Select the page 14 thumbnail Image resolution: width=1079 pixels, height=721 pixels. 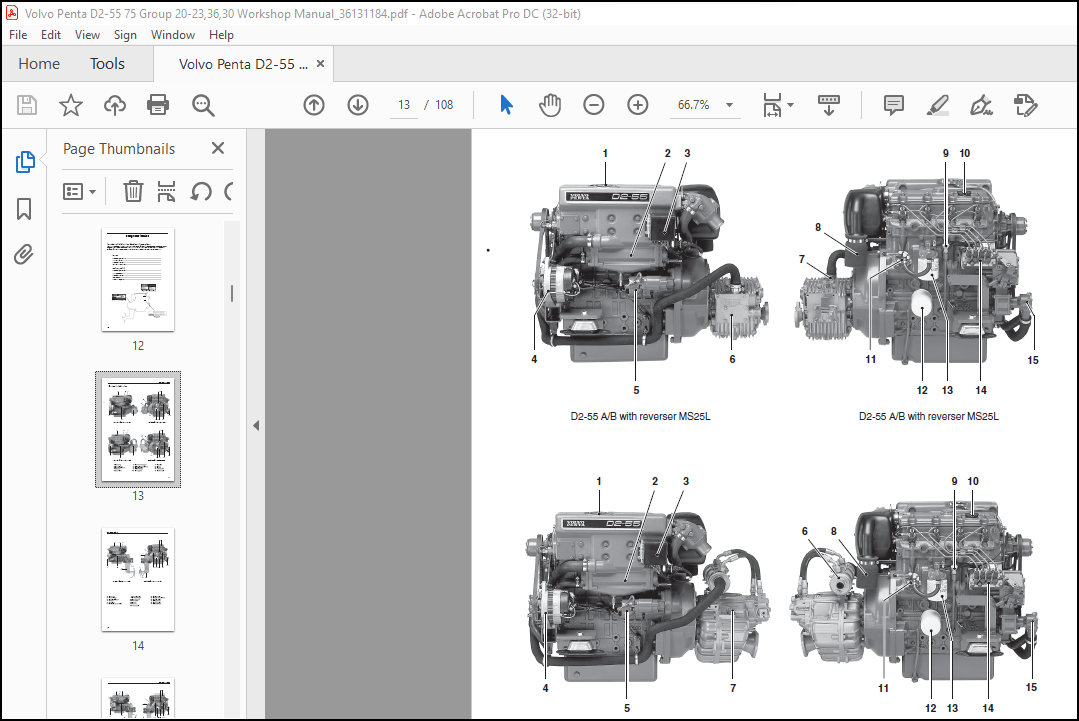[x=138, y=580]
